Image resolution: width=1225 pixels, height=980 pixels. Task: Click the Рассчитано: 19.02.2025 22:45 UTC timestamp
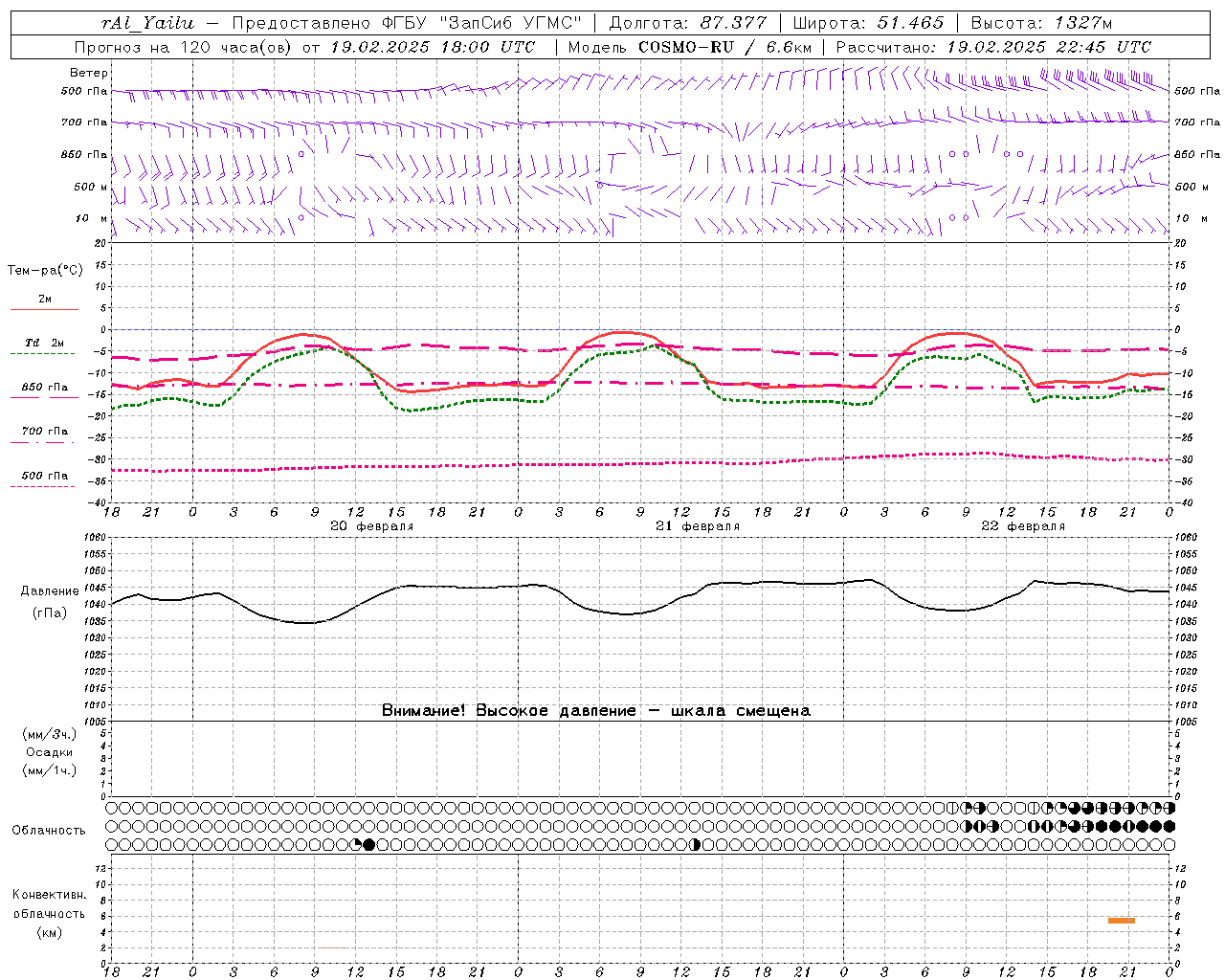(x=993, y=47)
